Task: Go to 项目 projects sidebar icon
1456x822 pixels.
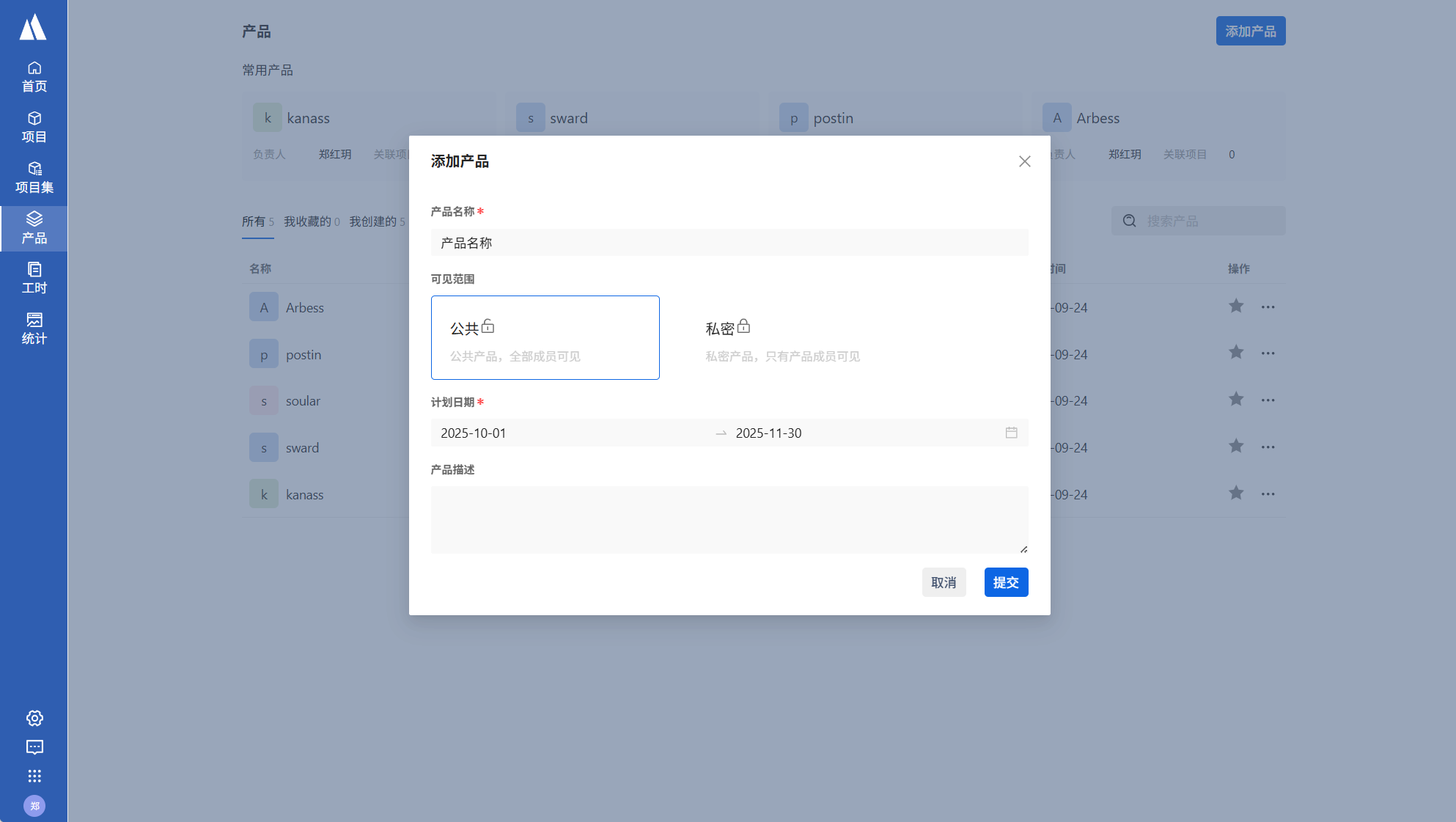Action: point(34,128)
